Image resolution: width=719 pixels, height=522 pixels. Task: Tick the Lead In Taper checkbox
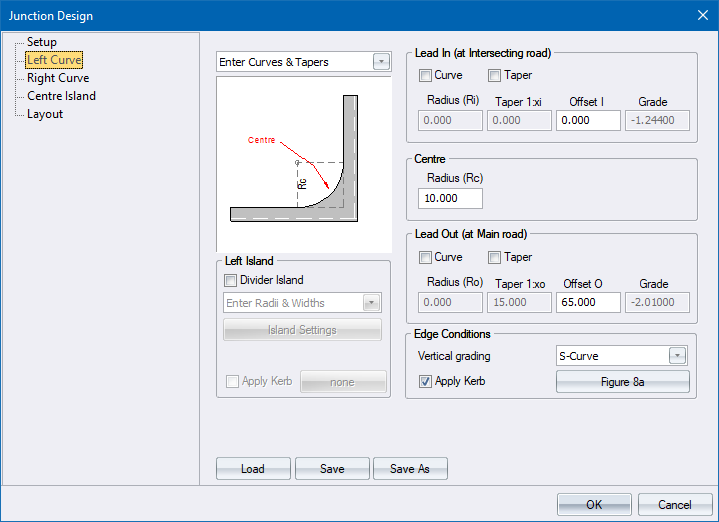point(495,75)
